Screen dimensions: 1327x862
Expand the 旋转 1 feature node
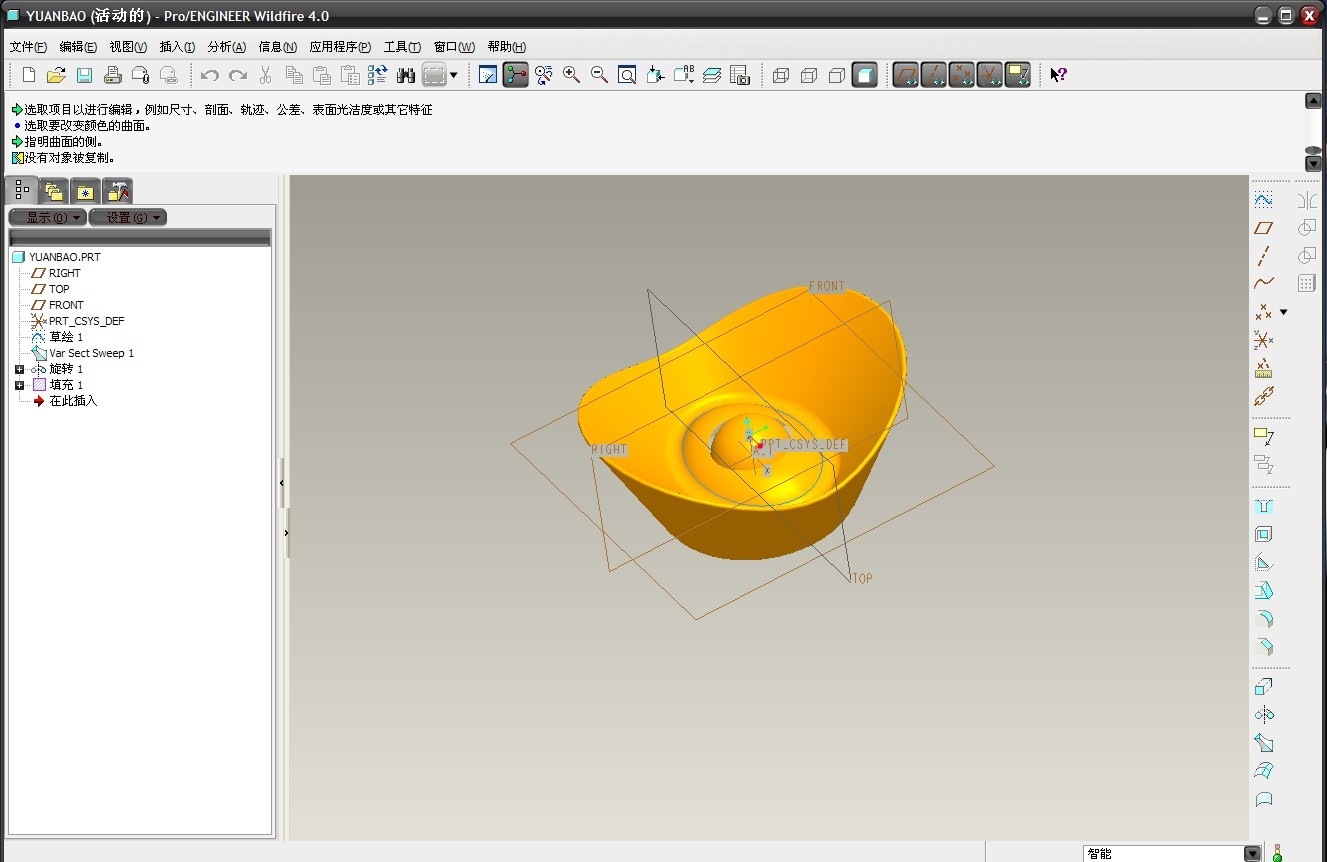[19, 369]
